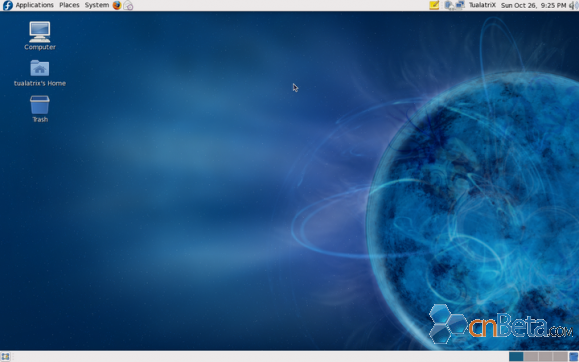The width and height of the screenshot is (579, 362).
Task: Open the Places menu
Action: pyautogui.click(x=69, y=5)
